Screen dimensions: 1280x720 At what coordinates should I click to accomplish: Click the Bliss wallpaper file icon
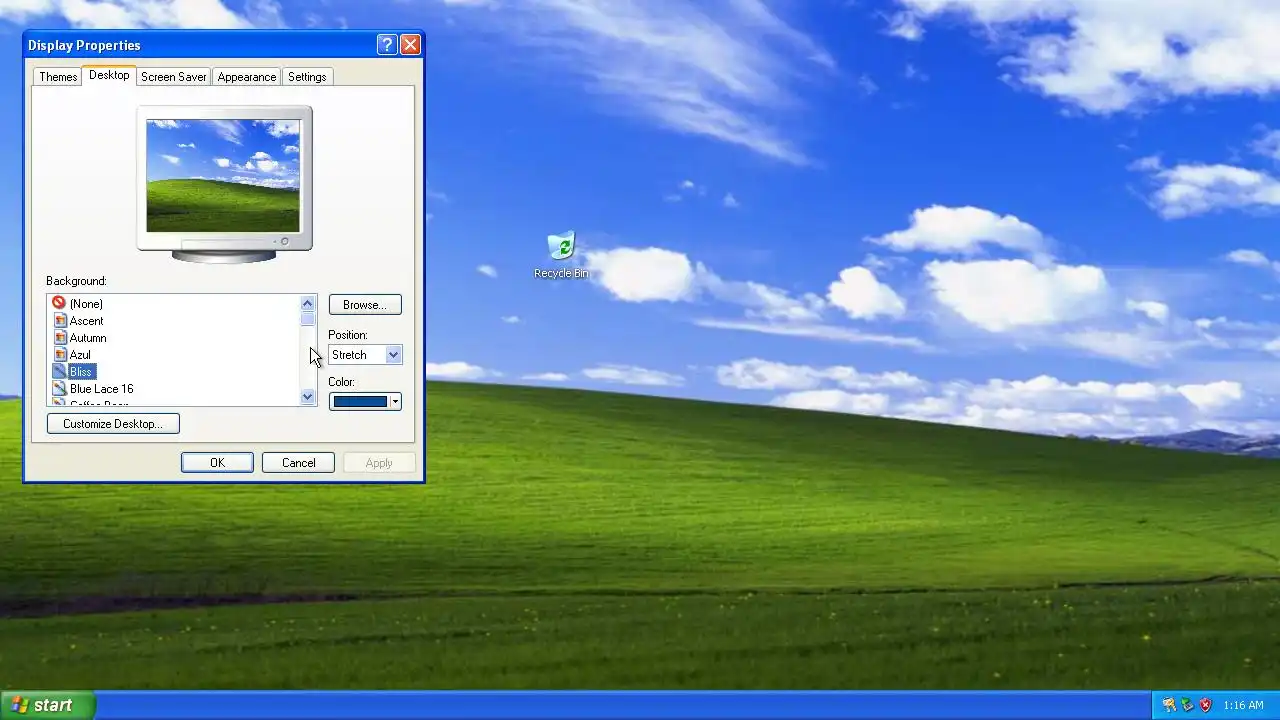tap(60, 371)
